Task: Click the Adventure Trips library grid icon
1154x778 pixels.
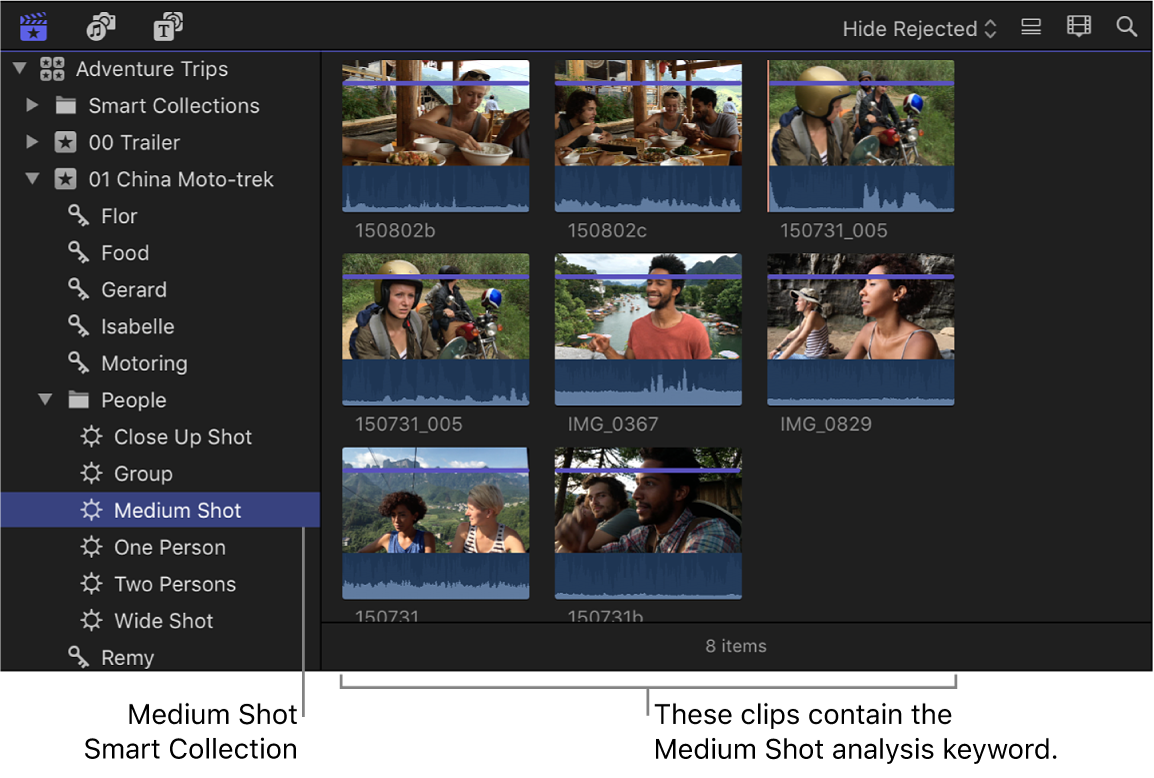Action: (52, 69)
